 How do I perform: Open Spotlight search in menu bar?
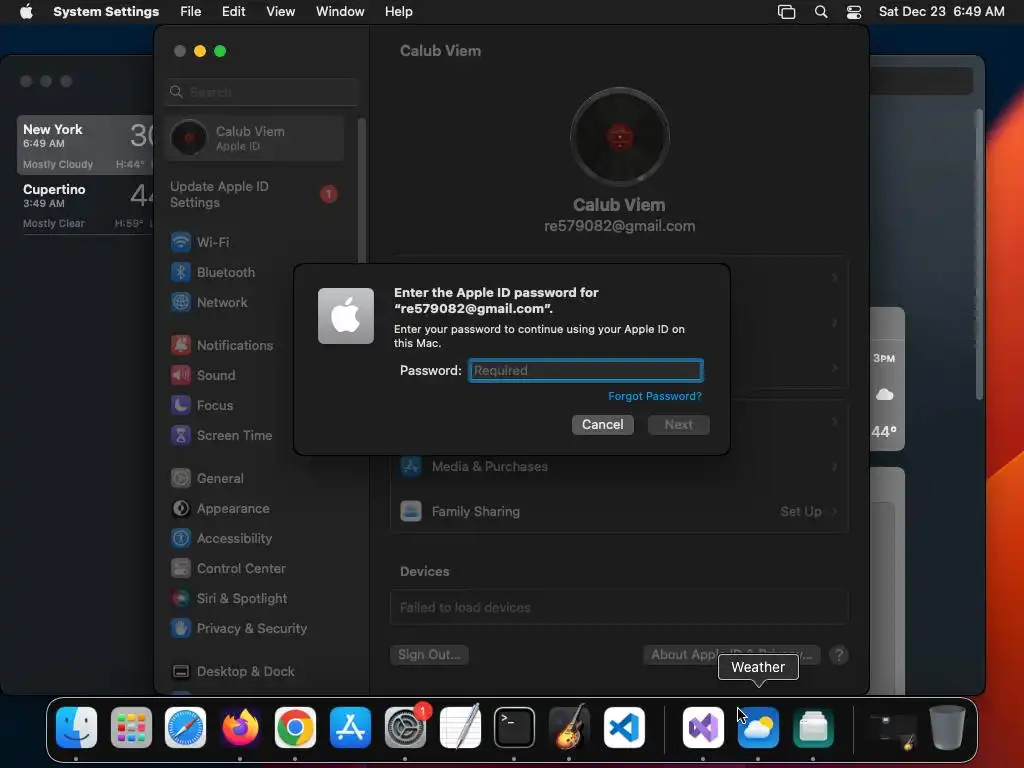click(x=821, y=12)
